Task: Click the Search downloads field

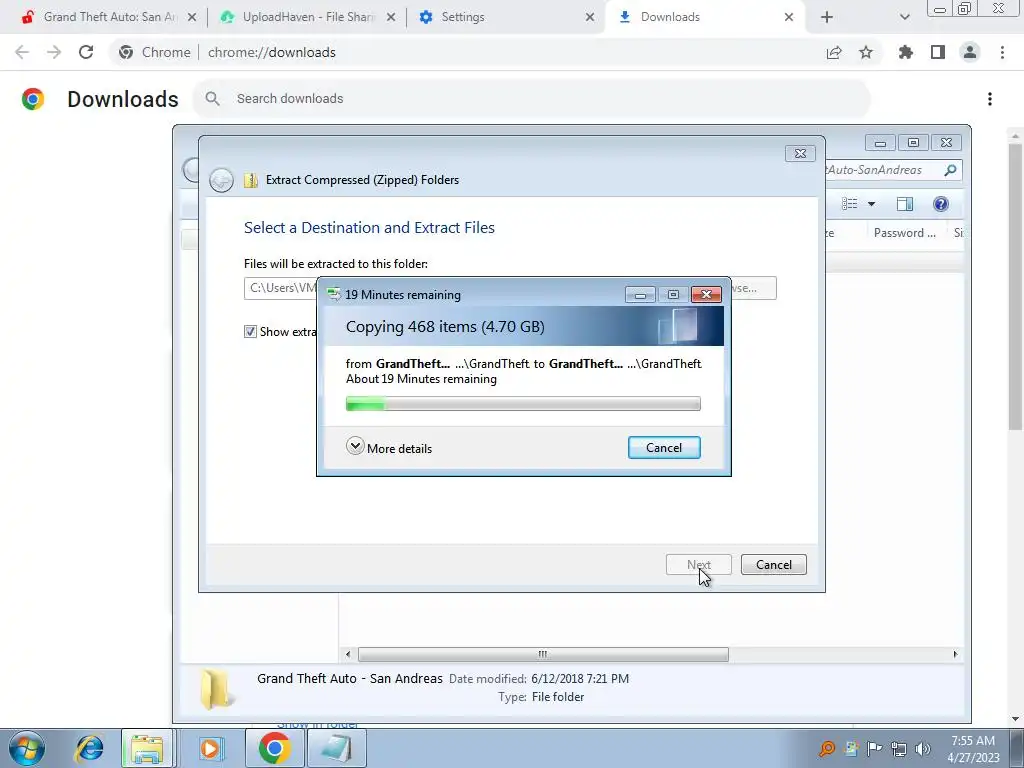Action: pos(532,99)
